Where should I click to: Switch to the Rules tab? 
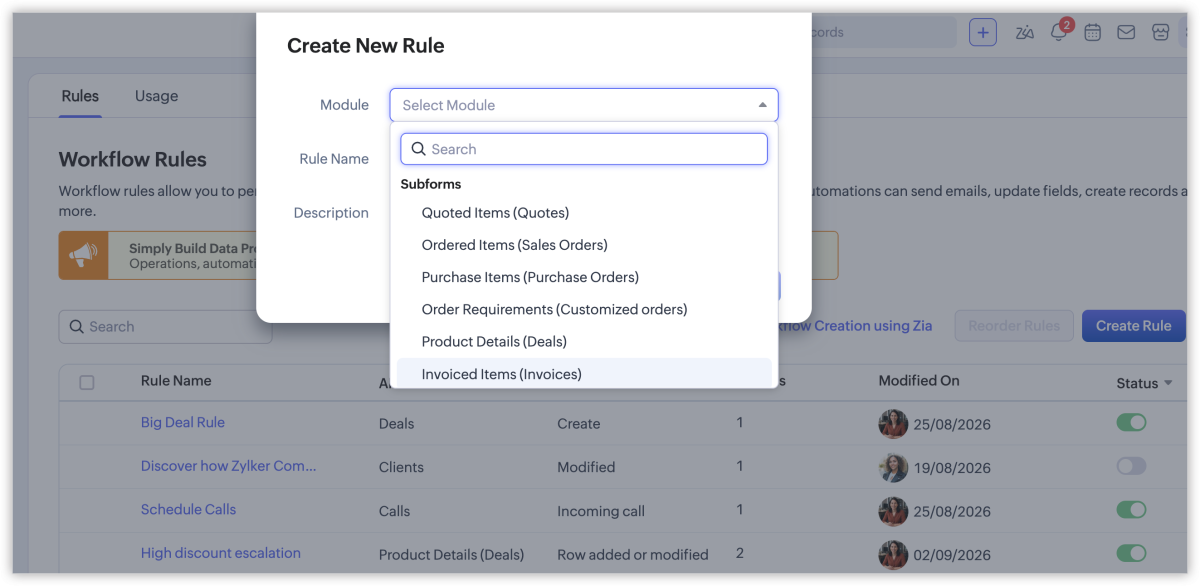coord(80,96)
